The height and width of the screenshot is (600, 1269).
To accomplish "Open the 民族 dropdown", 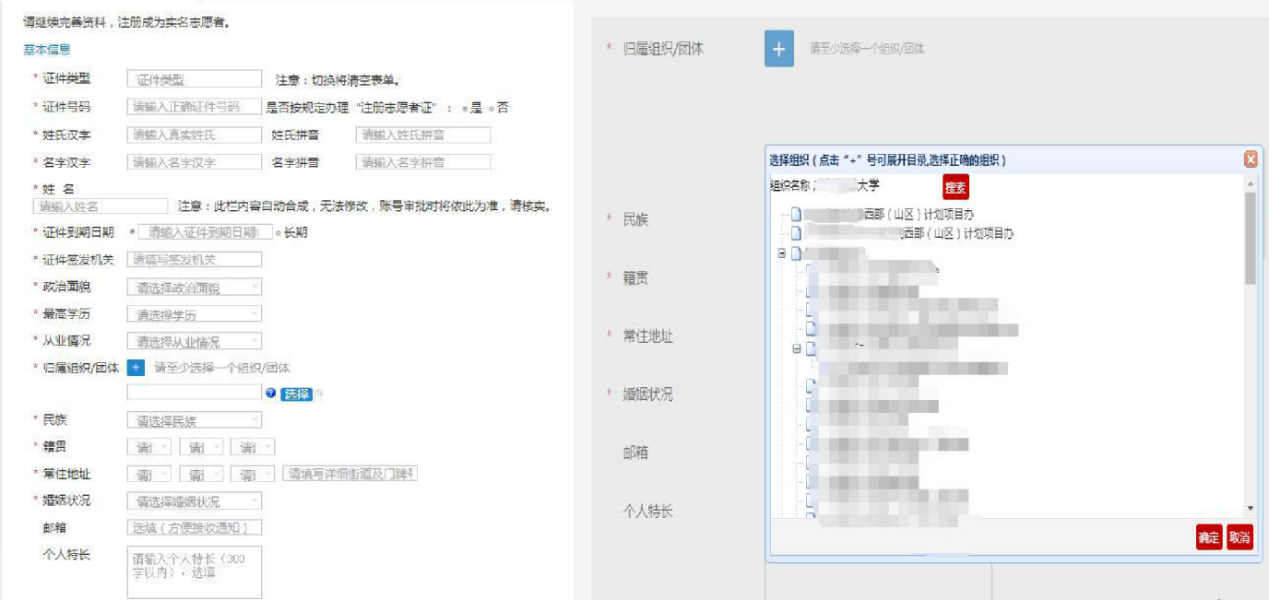I will tap(194, 420).
